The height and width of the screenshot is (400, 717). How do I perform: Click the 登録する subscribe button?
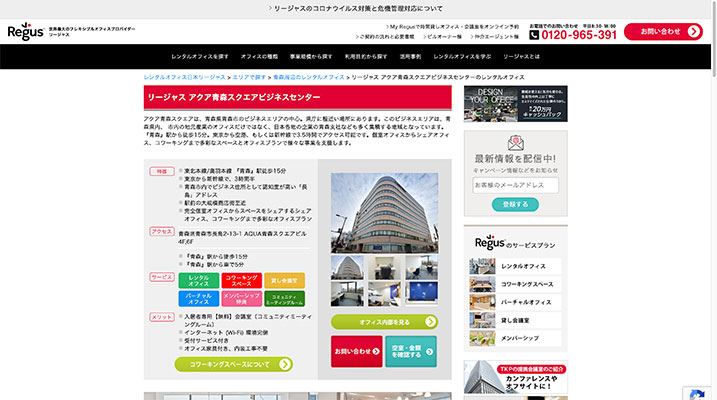(515, 204)
